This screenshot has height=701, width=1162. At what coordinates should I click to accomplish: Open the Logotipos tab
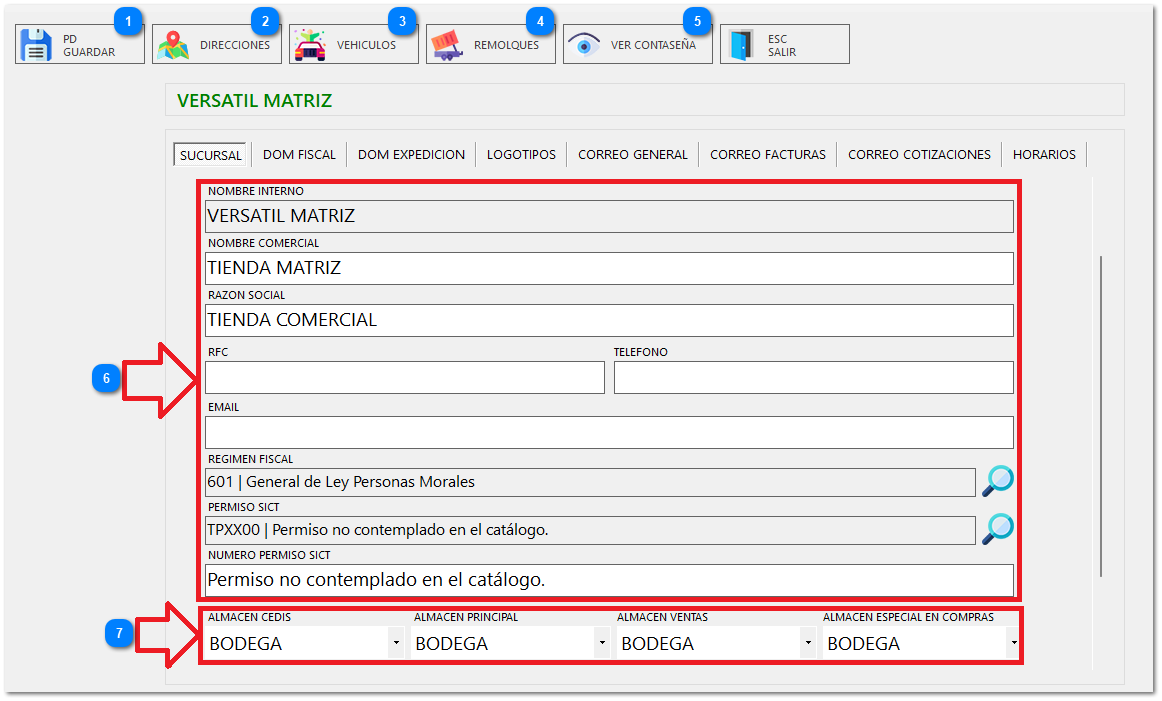(521, 155)
